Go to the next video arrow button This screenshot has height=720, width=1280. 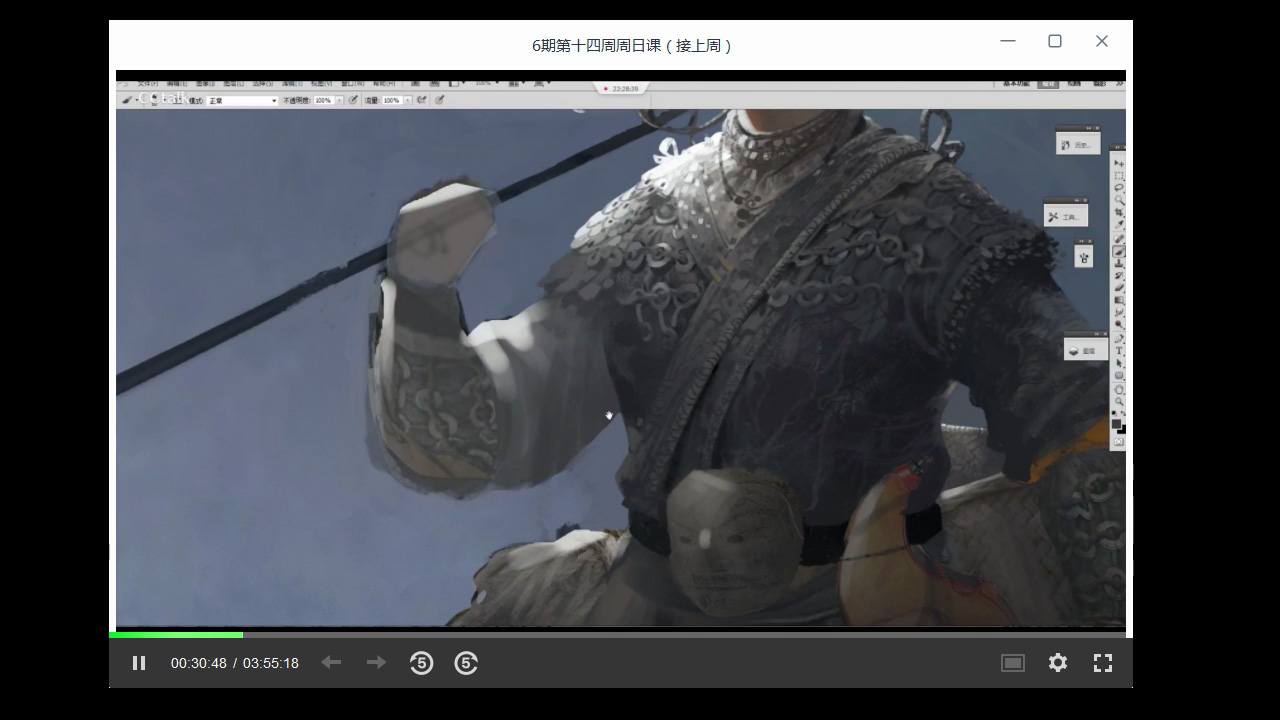click(x=376, y=662)
